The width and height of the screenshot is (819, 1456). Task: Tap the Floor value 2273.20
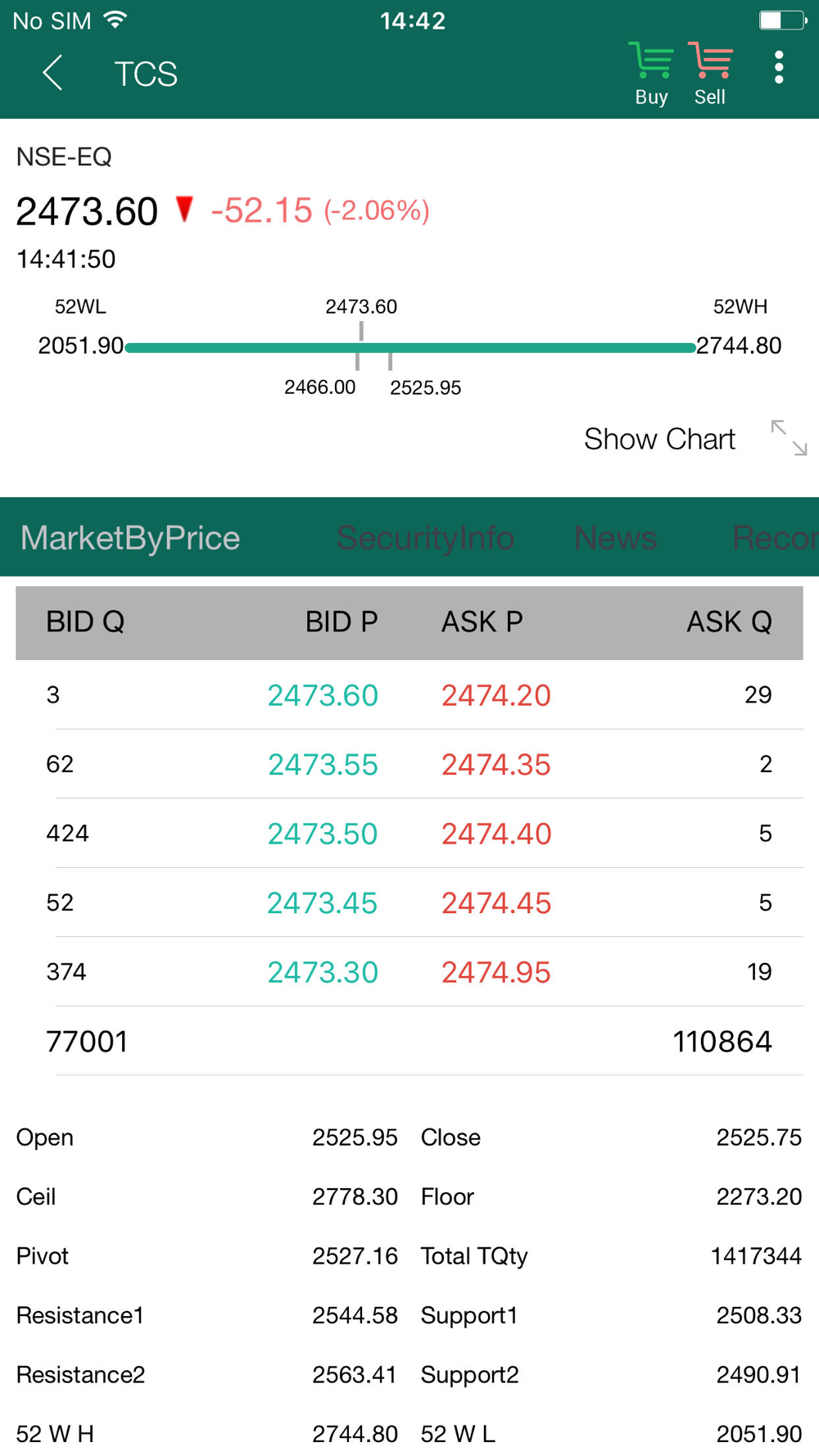pyautogui.click(x=759, y=1196)
